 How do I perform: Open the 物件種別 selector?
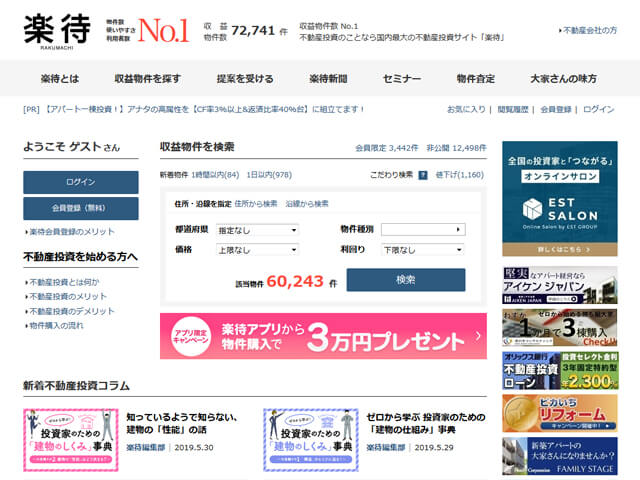click(x=423, y=229)
